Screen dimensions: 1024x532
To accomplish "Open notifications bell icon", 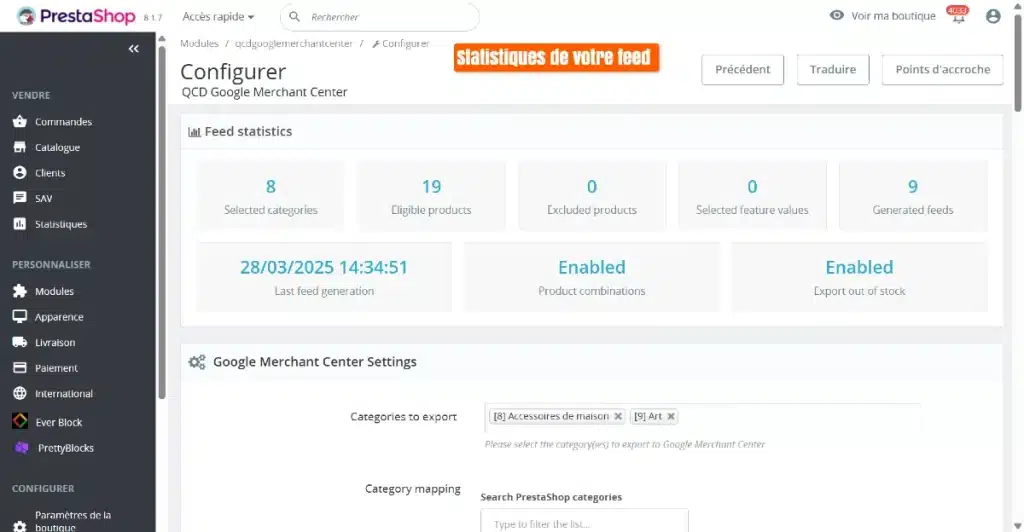I will click(x=957, y=16).
